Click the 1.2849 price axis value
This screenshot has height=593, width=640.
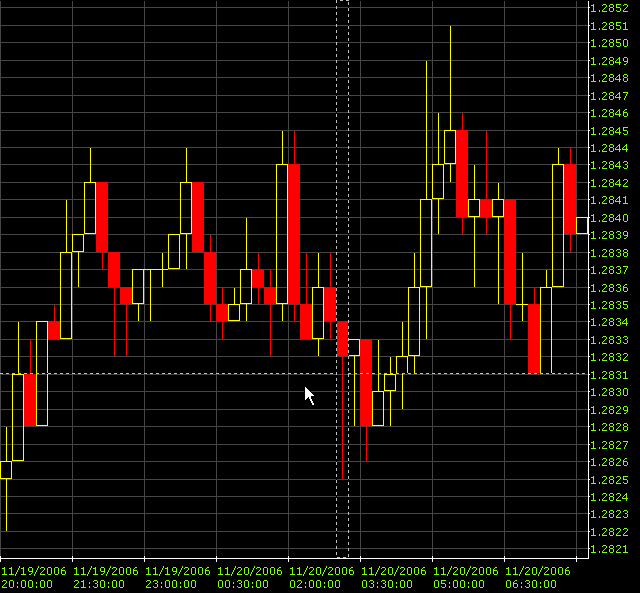[x=609, y=61]
